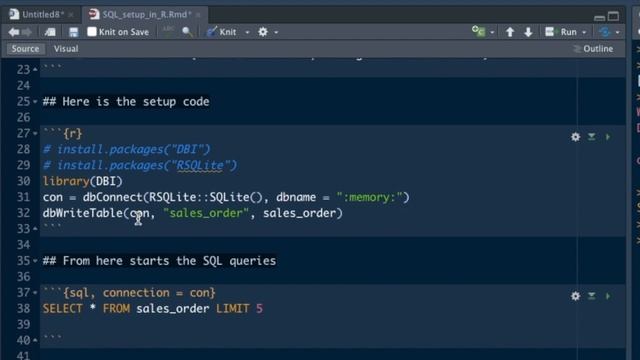
Task: Fold the sql chunk at line 37
Action: [35, 293]
